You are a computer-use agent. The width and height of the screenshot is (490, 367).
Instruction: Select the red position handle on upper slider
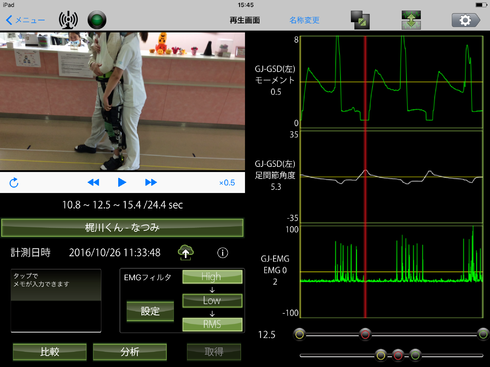click(365, 334)
